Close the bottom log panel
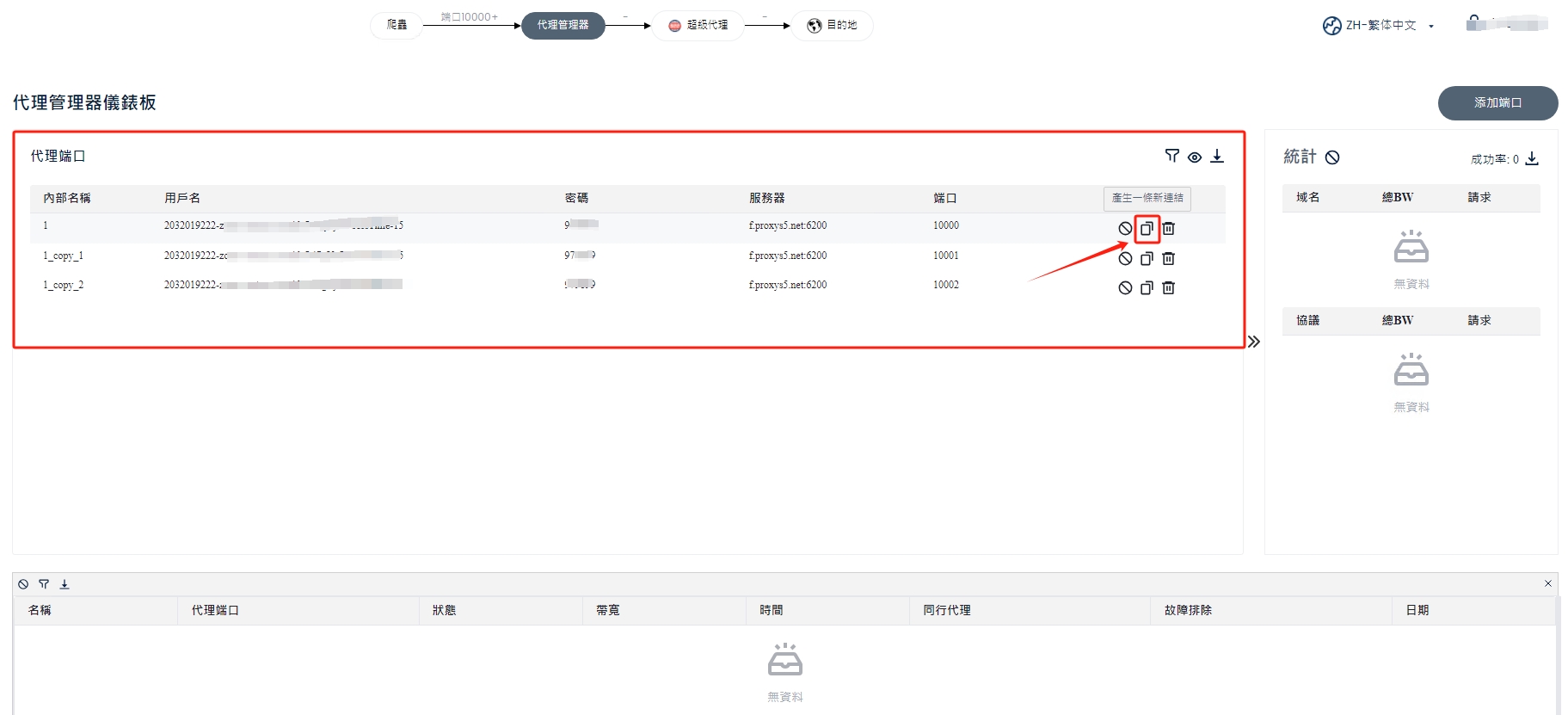1568x715 pixels. (1548, 583)
